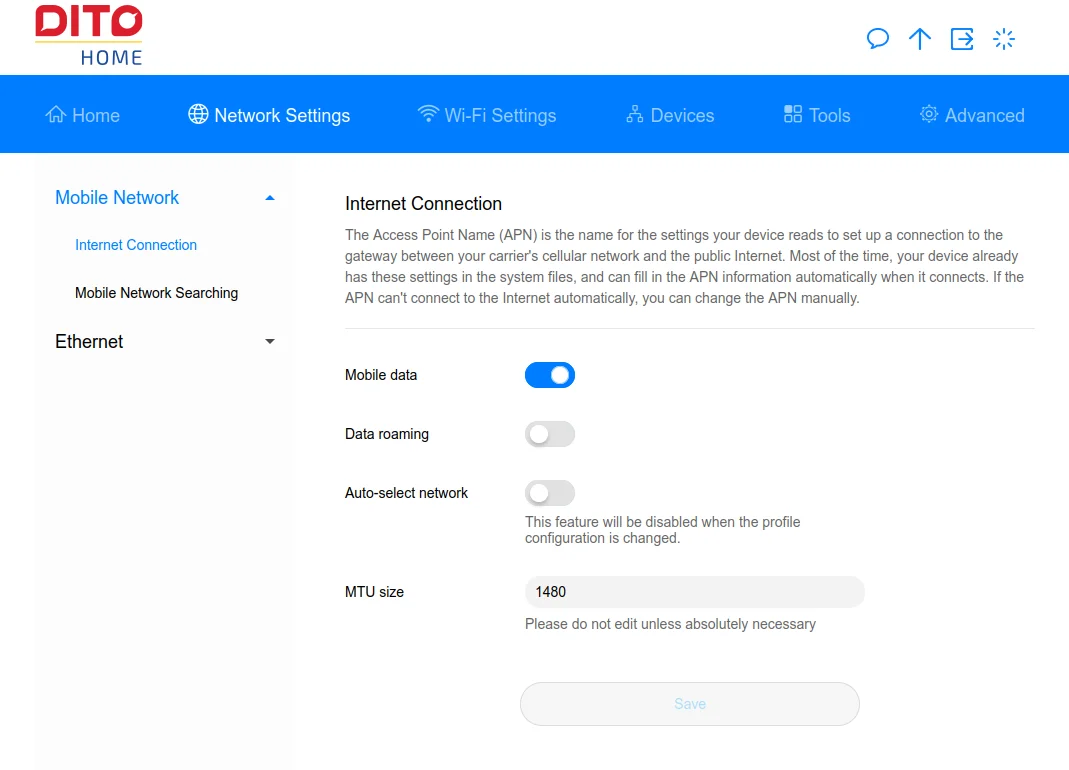
Task: Click the Ethernet sidebar heading
Action: click(x=89, y=341)
